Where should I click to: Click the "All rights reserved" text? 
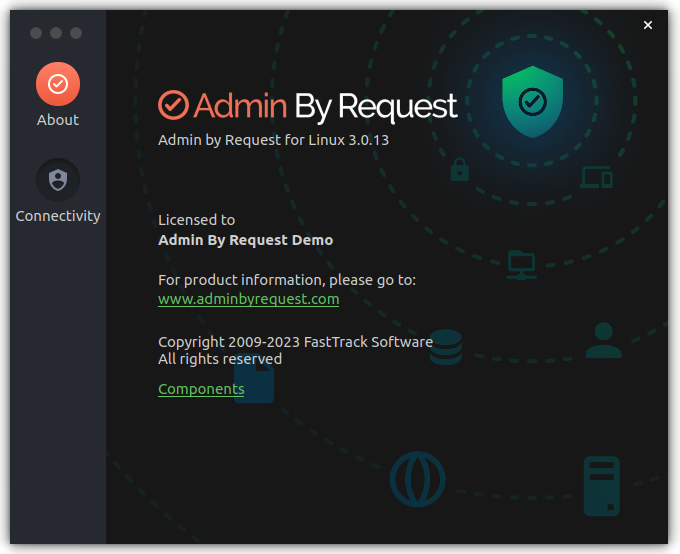220,359
